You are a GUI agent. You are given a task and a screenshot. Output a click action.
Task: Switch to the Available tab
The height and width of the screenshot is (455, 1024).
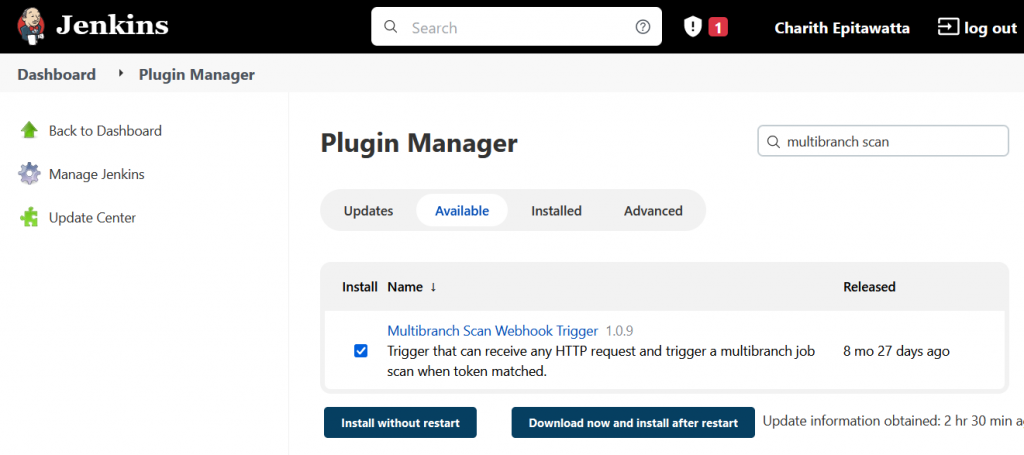click(x=462, y=210)
